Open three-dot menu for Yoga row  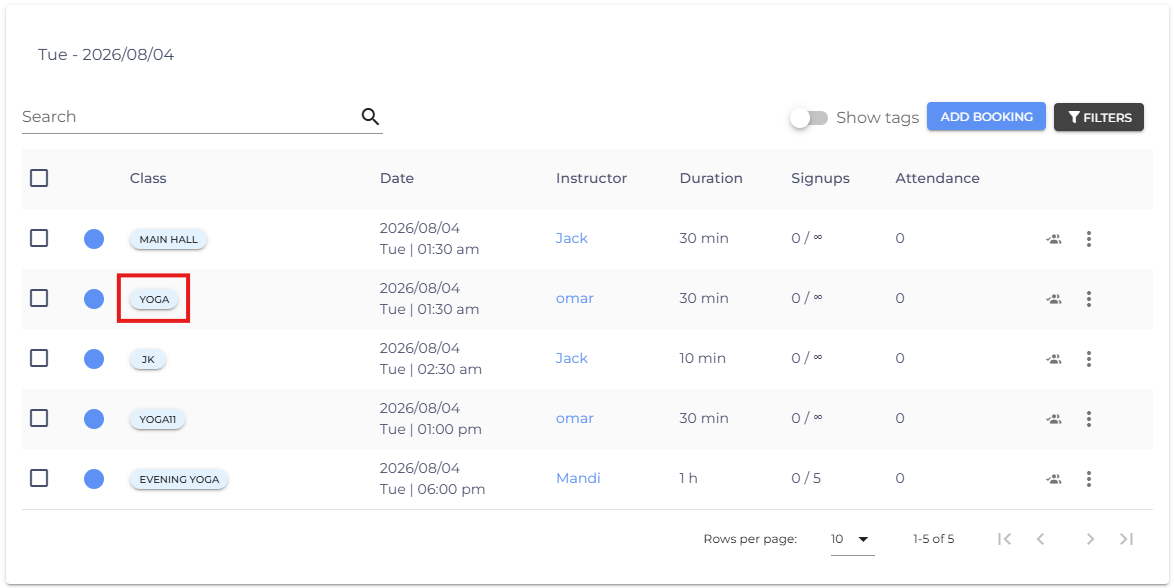(x=1089, y=299)
